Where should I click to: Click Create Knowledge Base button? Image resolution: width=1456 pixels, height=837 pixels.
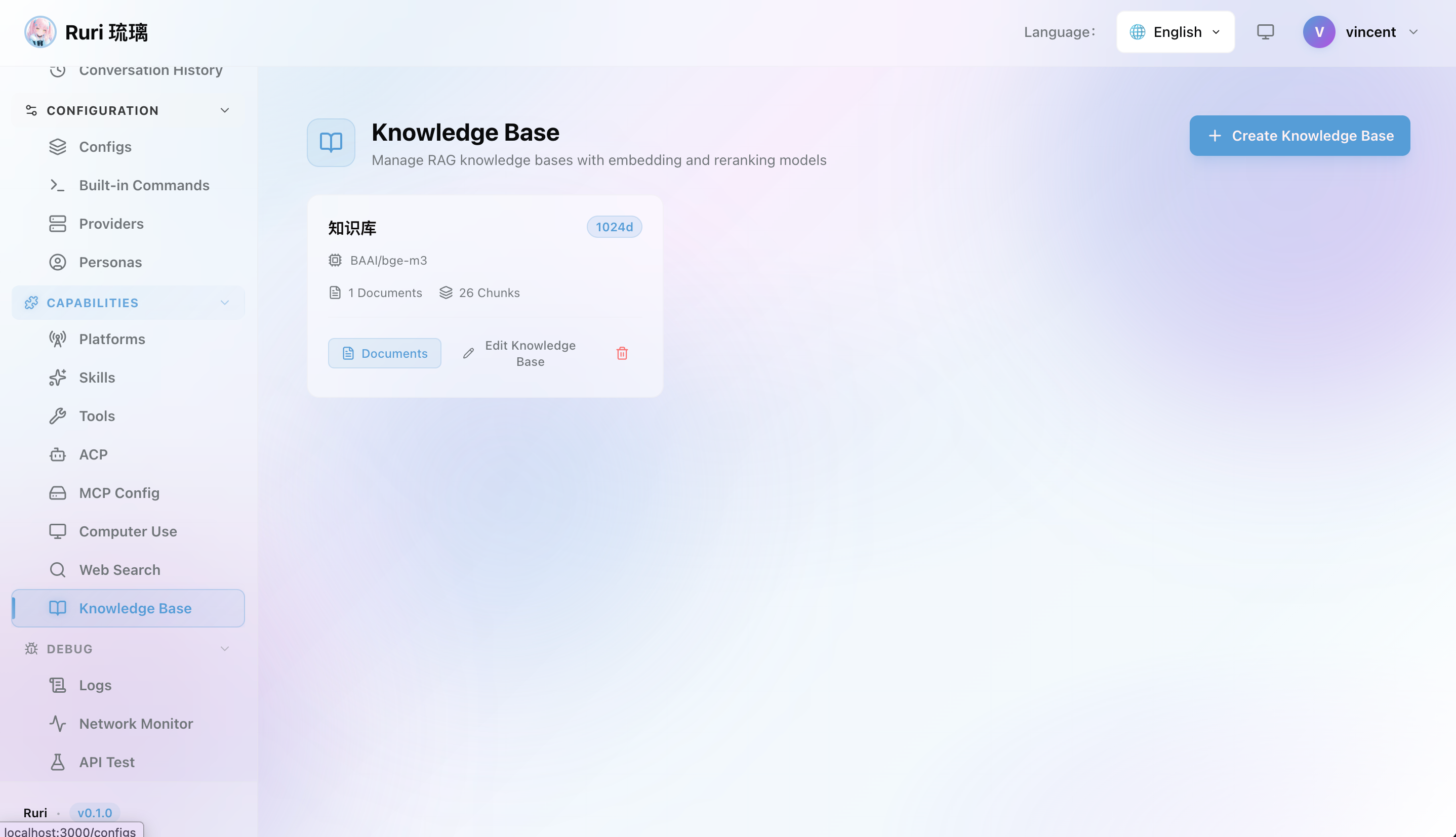pos(1300,136)
